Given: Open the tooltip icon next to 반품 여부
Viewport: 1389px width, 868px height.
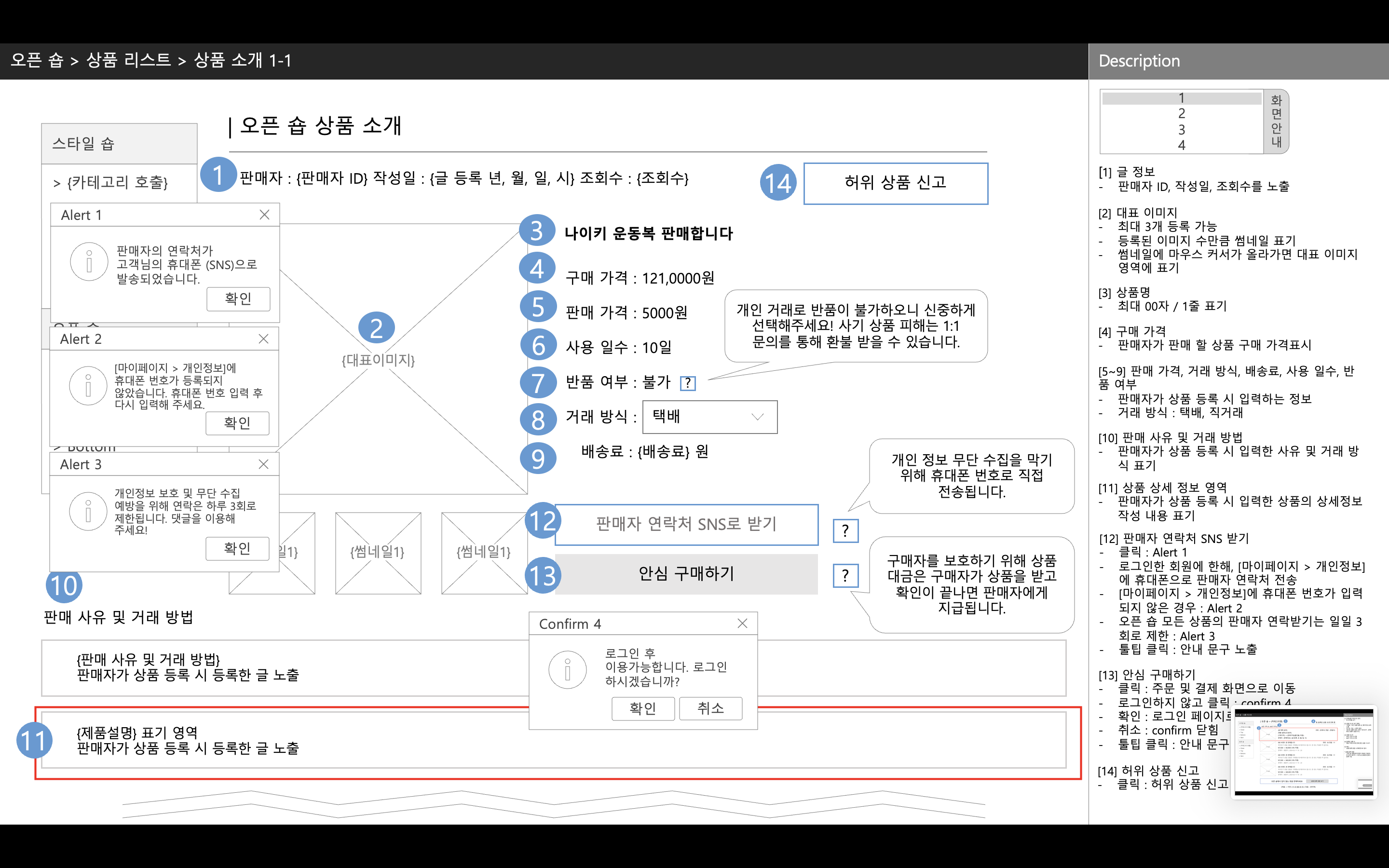Looking at the screenshot, I should pyautogui.click(x=688, y=383).
